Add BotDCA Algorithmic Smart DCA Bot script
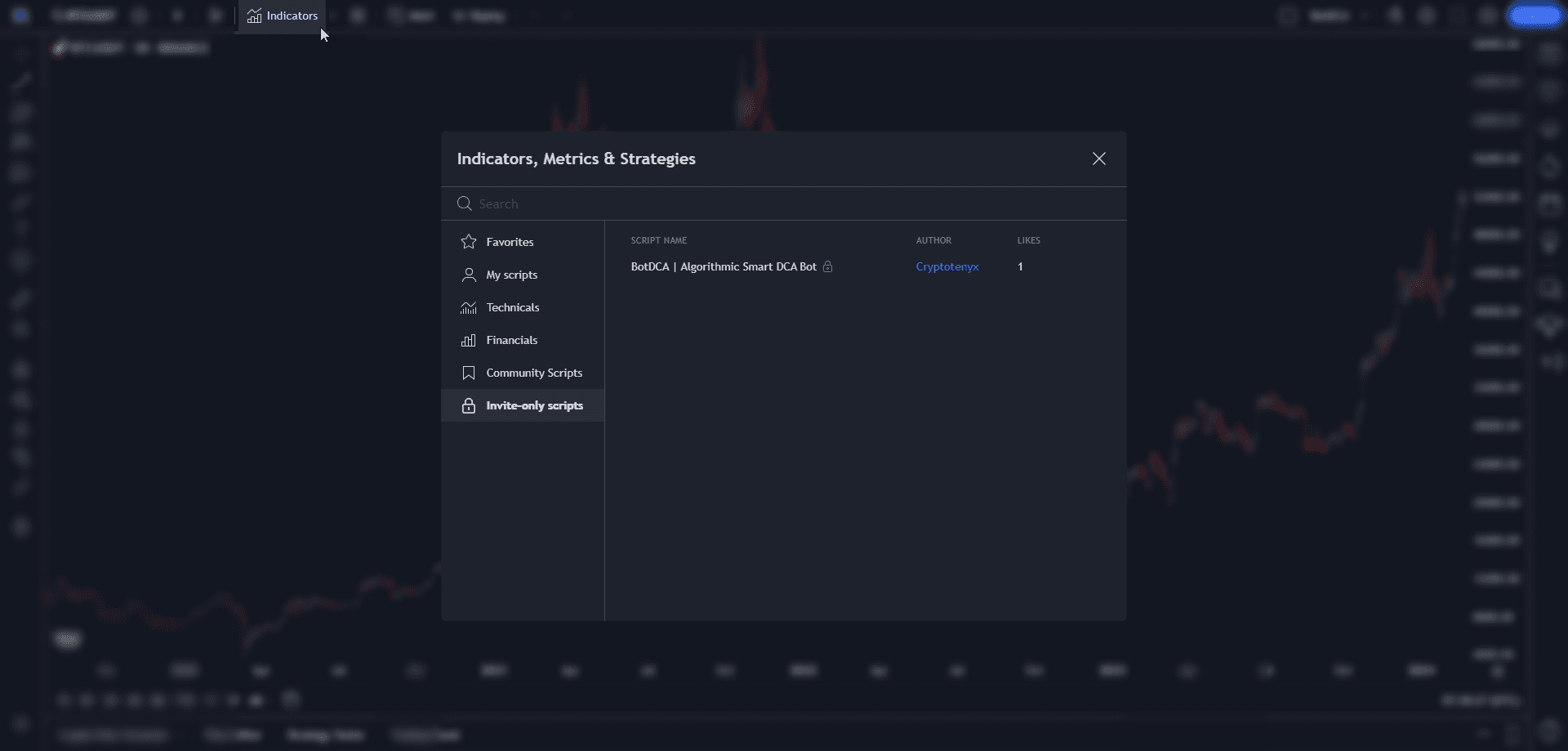This screenshot has width=1568, height=751. 723,266
